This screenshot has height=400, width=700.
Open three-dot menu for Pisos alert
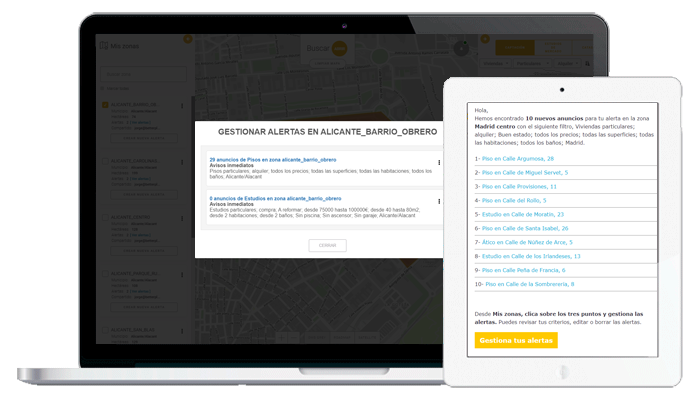tap(439, 163)
